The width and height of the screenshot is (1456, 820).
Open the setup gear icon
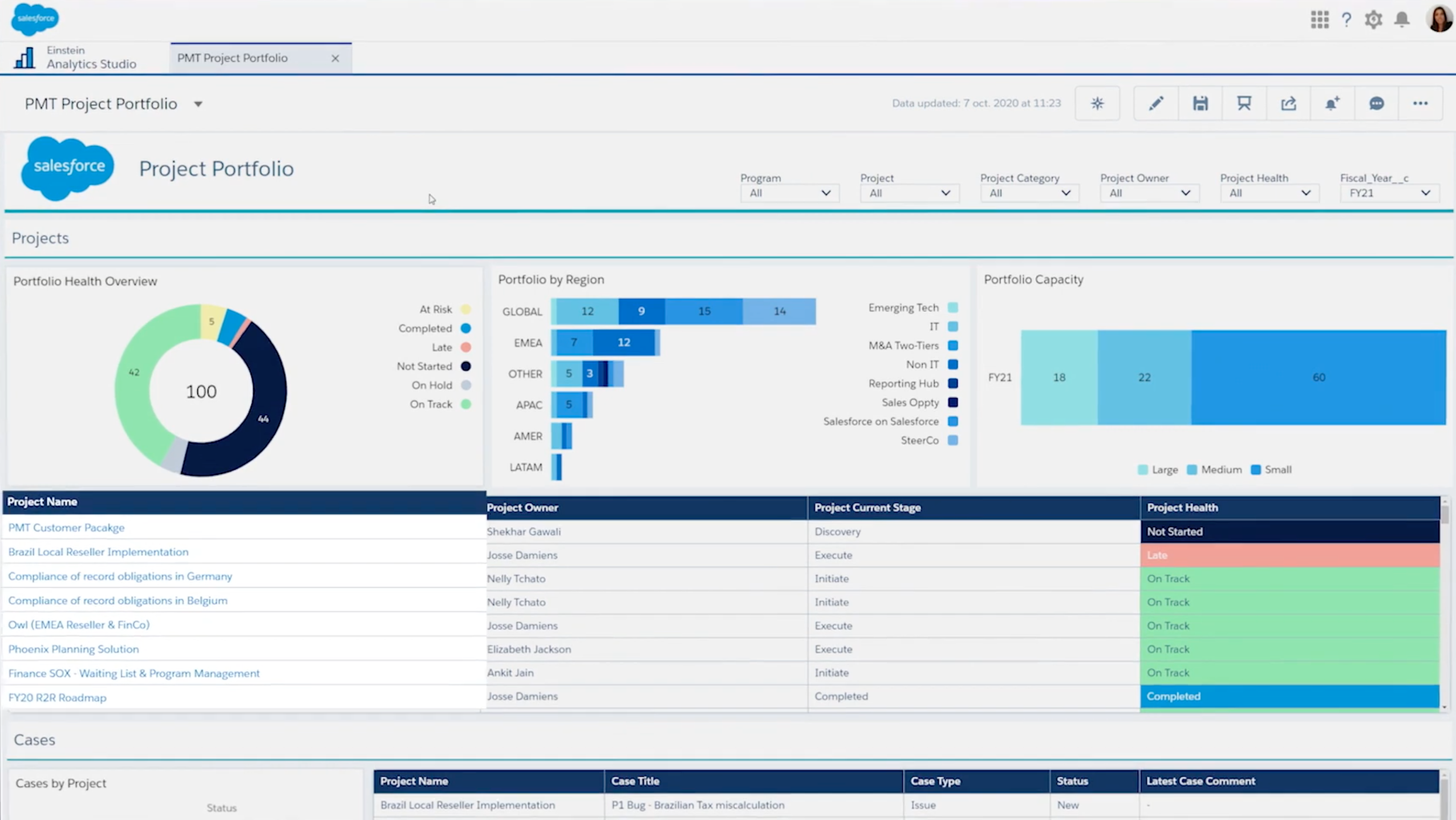click(x=1373, y=19)
